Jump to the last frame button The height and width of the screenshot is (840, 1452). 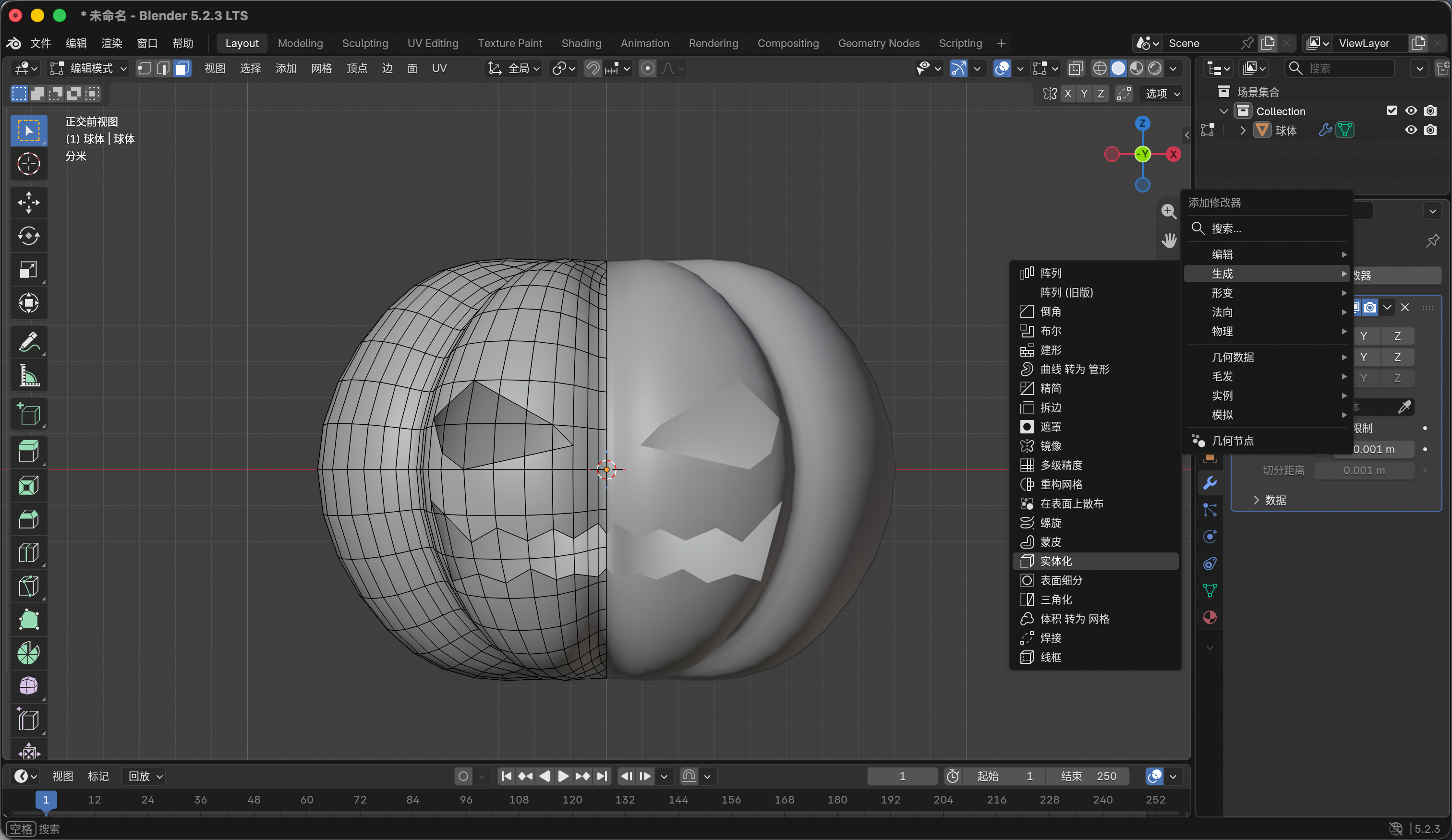[602, 776]
